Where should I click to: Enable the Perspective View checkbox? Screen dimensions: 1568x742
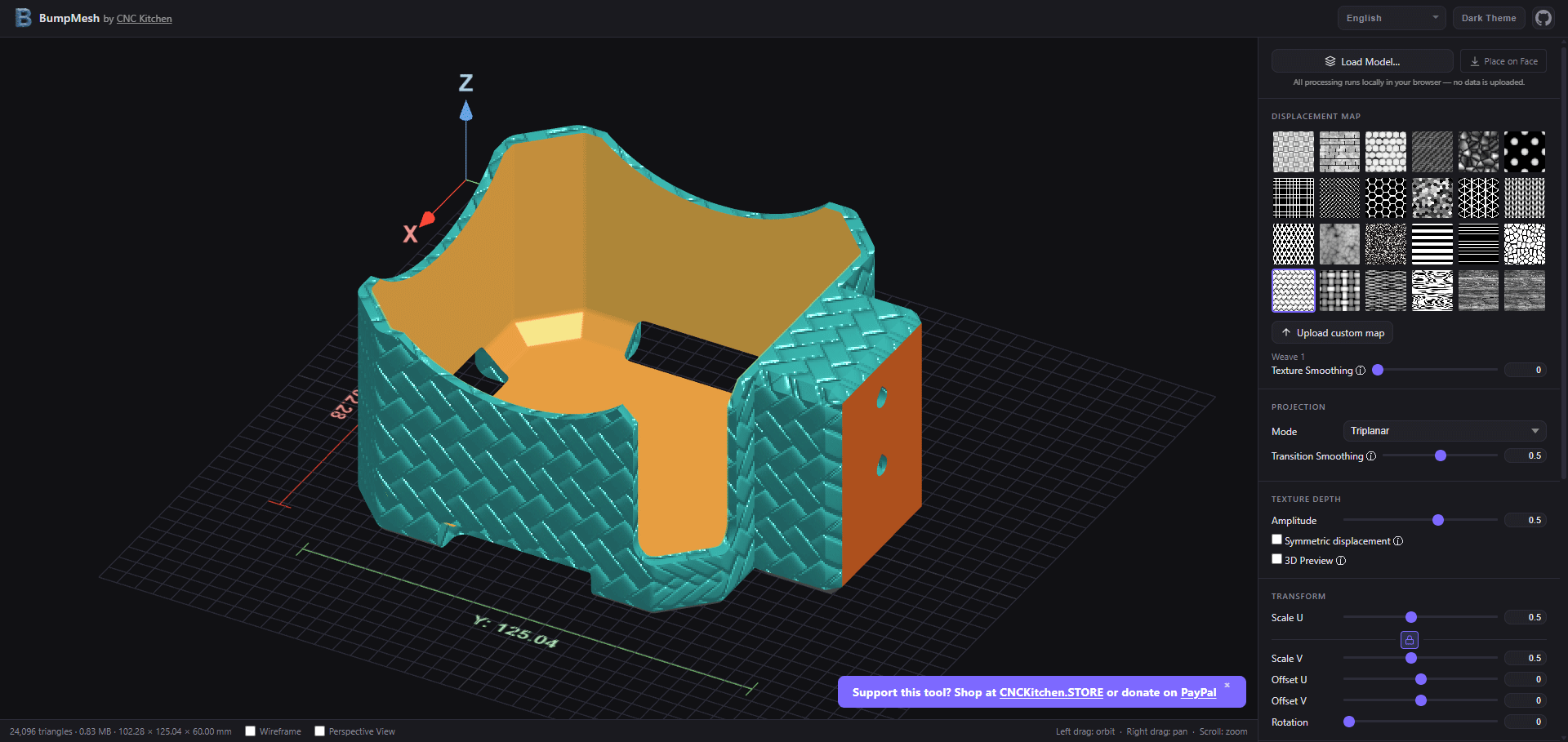click(320, 731)
